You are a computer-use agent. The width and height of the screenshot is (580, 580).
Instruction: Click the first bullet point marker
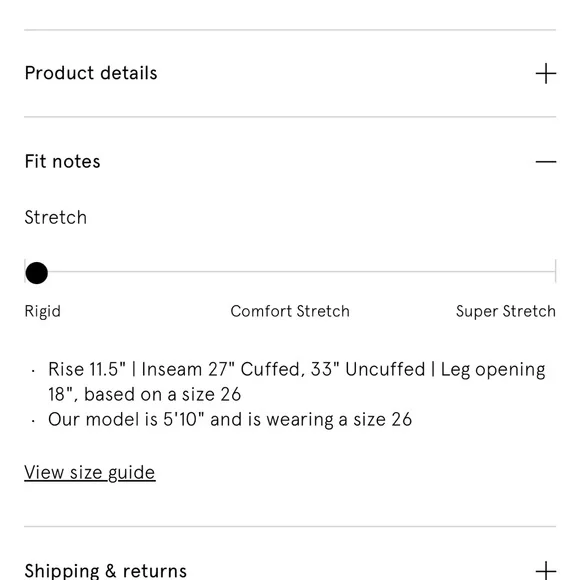pos(33,370)
